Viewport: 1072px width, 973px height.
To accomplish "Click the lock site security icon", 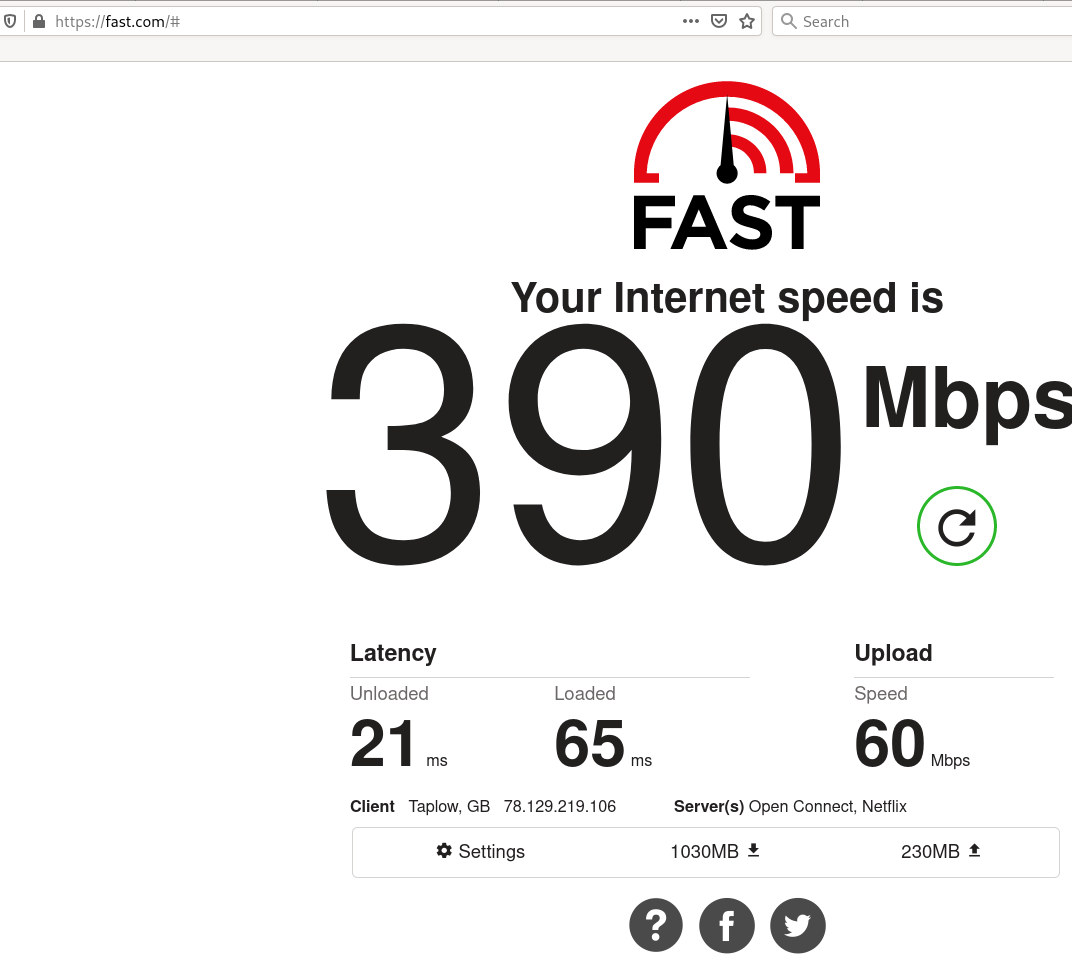I will [39, 21].
